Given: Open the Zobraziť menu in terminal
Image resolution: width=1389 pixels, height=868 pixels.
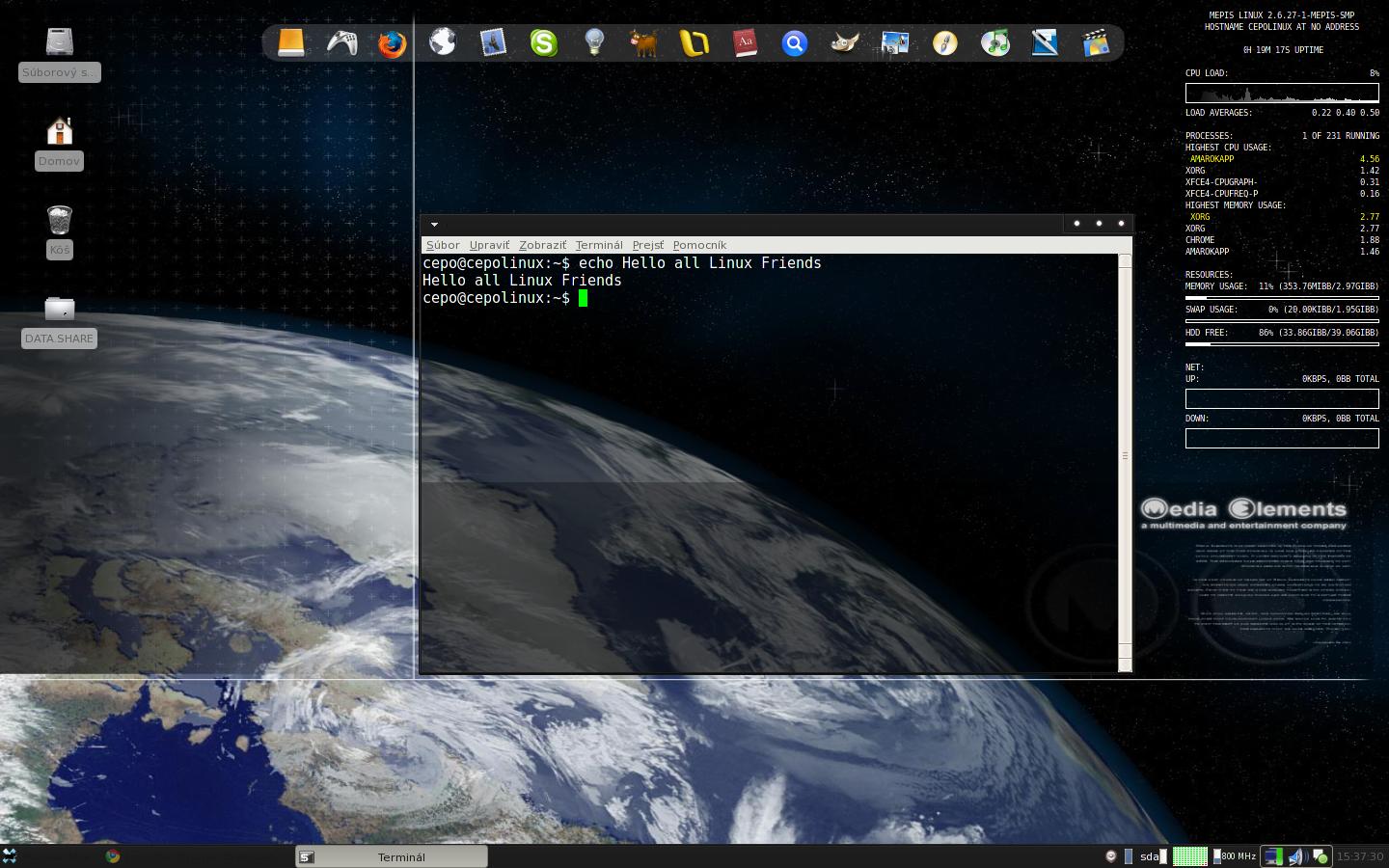Looking at the screenshot, I should coord(542,245).
